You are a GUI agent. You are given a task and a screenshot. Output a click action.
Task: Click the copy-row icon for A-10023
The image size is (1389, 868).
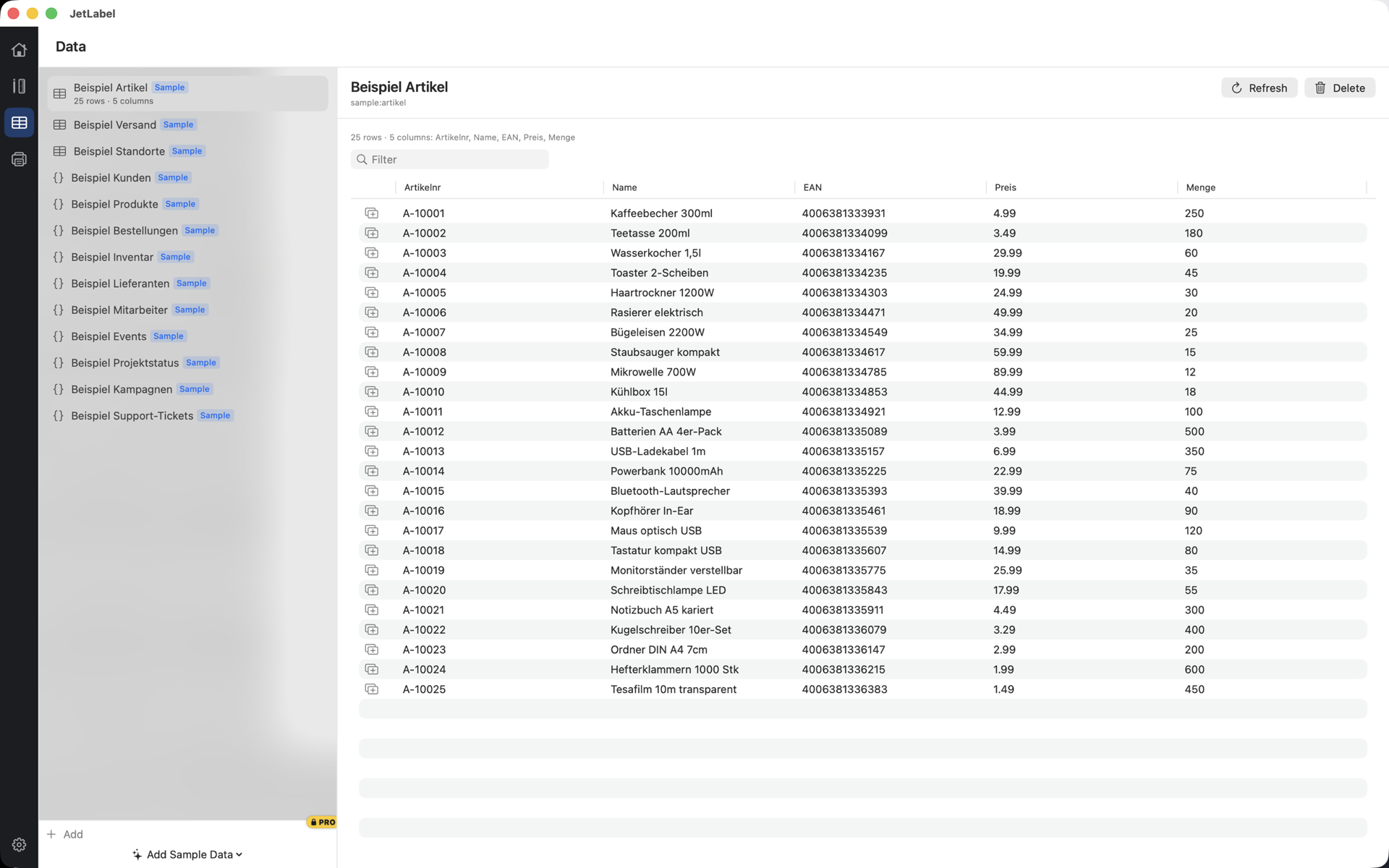coord(371,650)
